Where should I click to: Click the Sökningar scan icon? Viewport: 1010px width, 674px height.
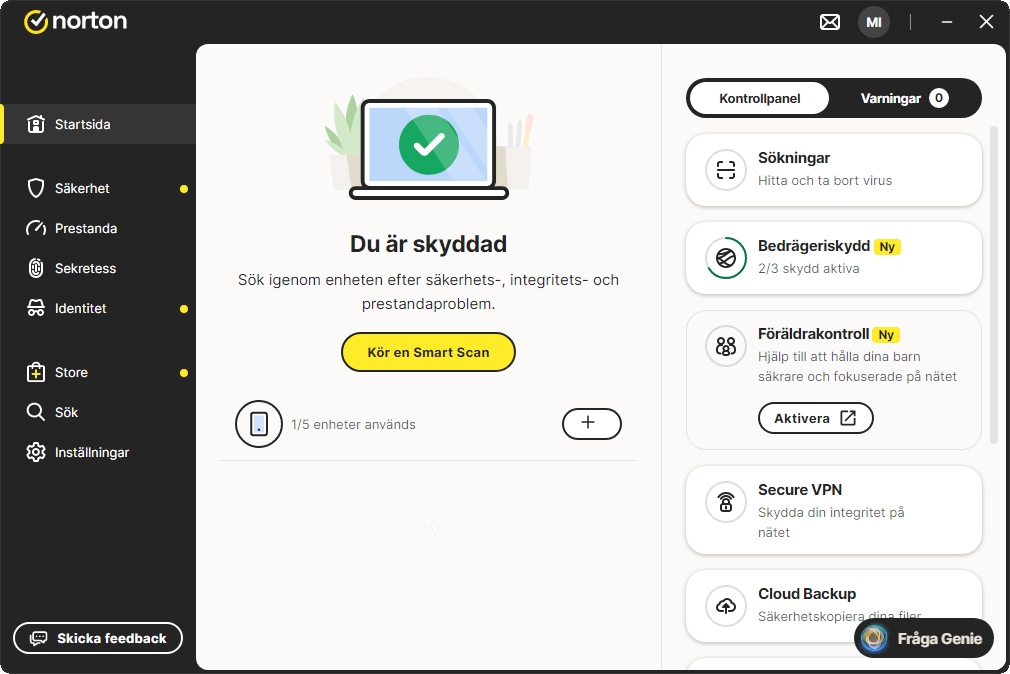[x=726, y=169]
